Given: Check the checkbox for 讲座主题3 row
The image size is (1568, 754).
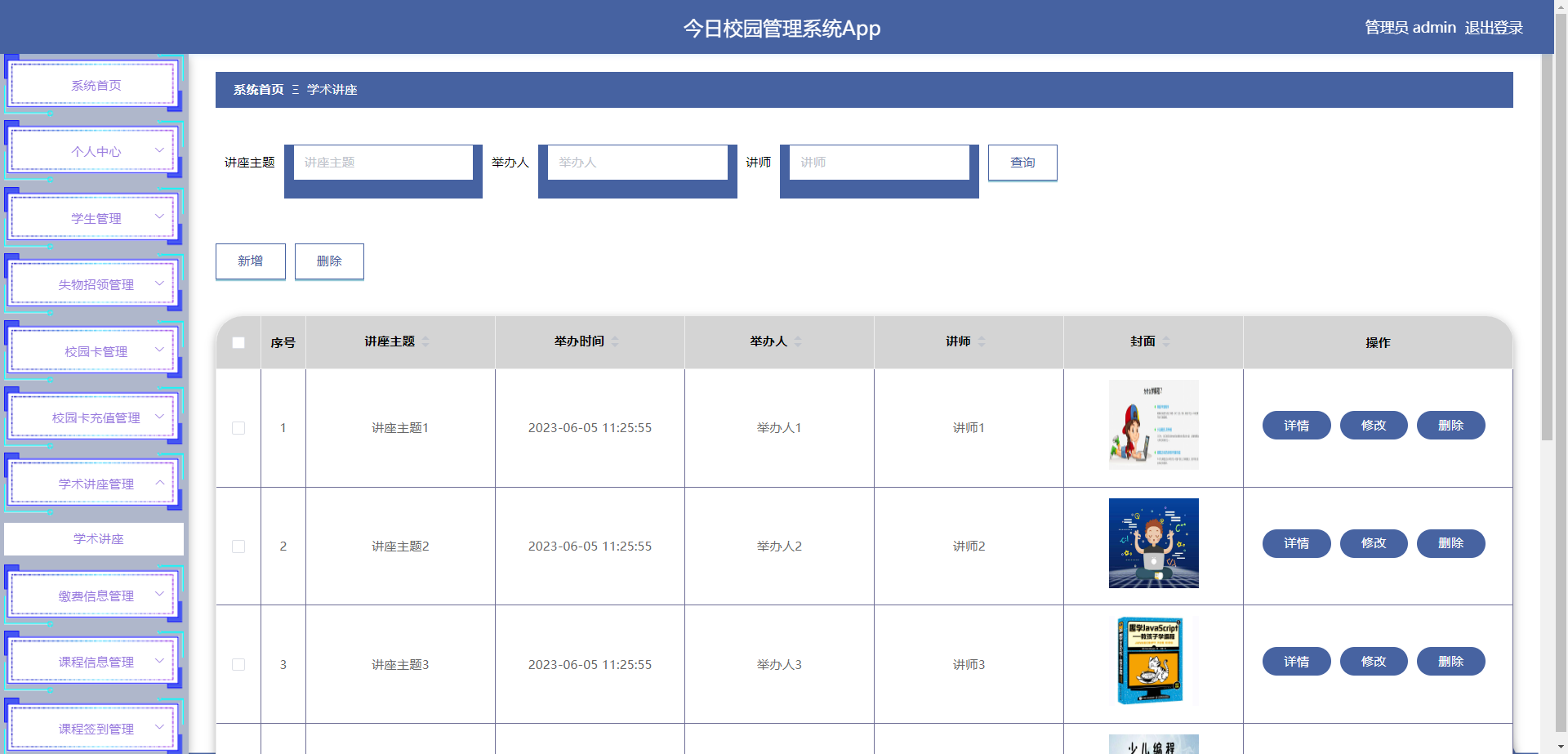Looking at the screenshot, I should click(x=238, y=664).
